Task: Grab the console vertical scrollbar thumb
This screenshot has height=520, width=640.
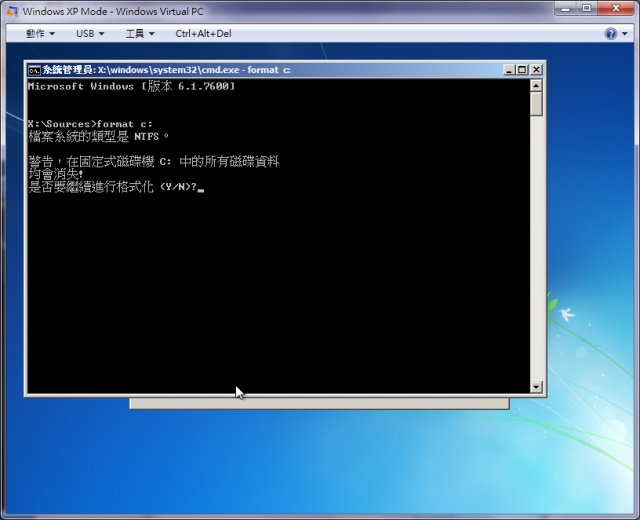Action: tap(536, 104)
